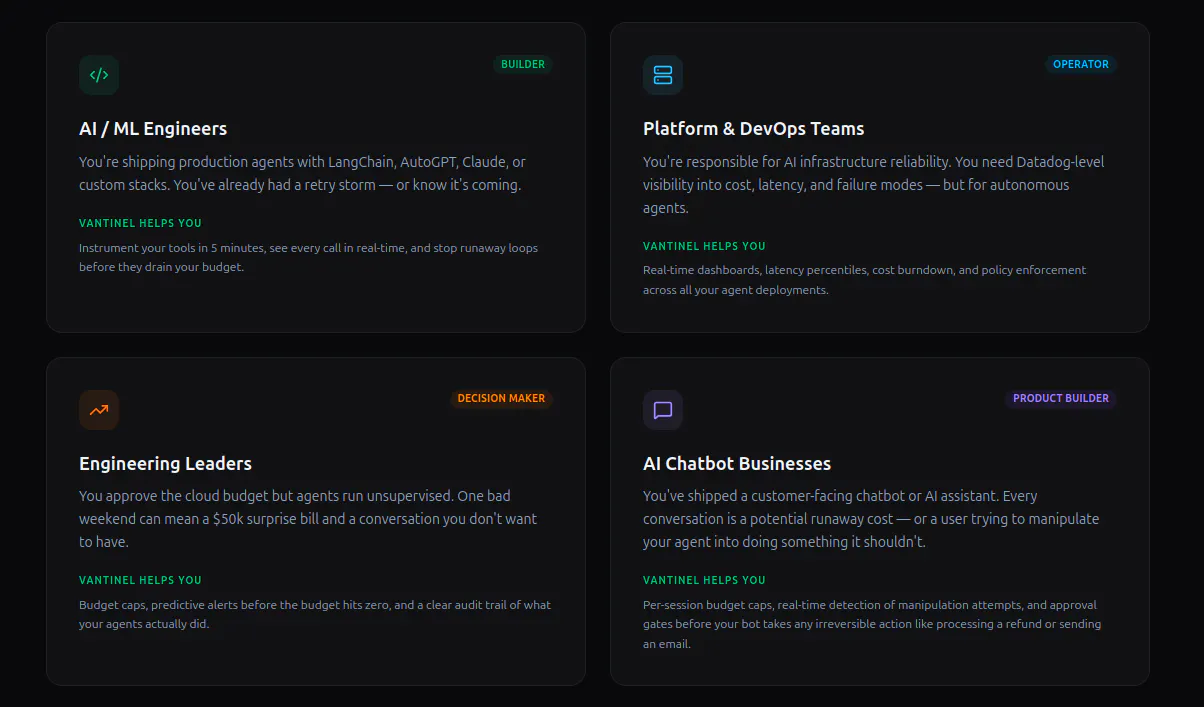Click the Platform & DevOps Teams heading
Image resolution: width=1204 pixels, height=707 pixels.
[754, 129]
